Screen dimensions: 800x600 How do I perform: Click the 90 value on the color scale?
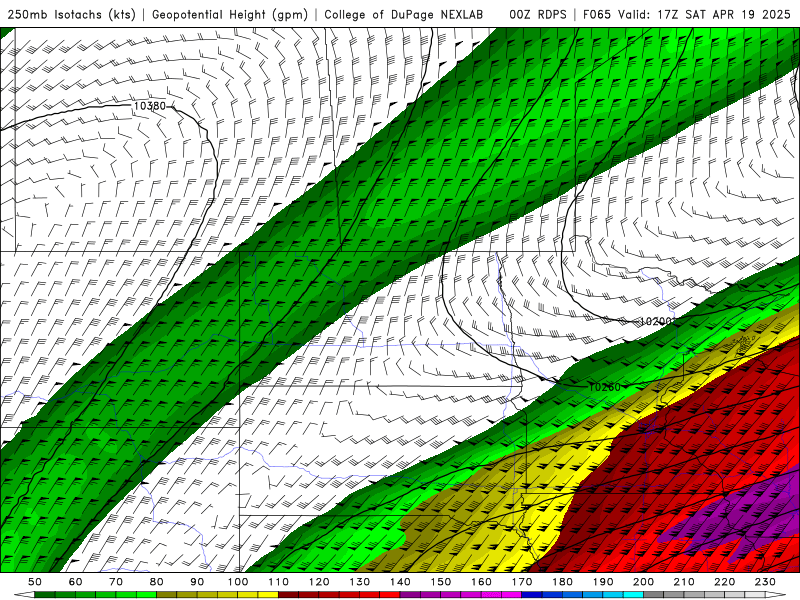[197, 582]
